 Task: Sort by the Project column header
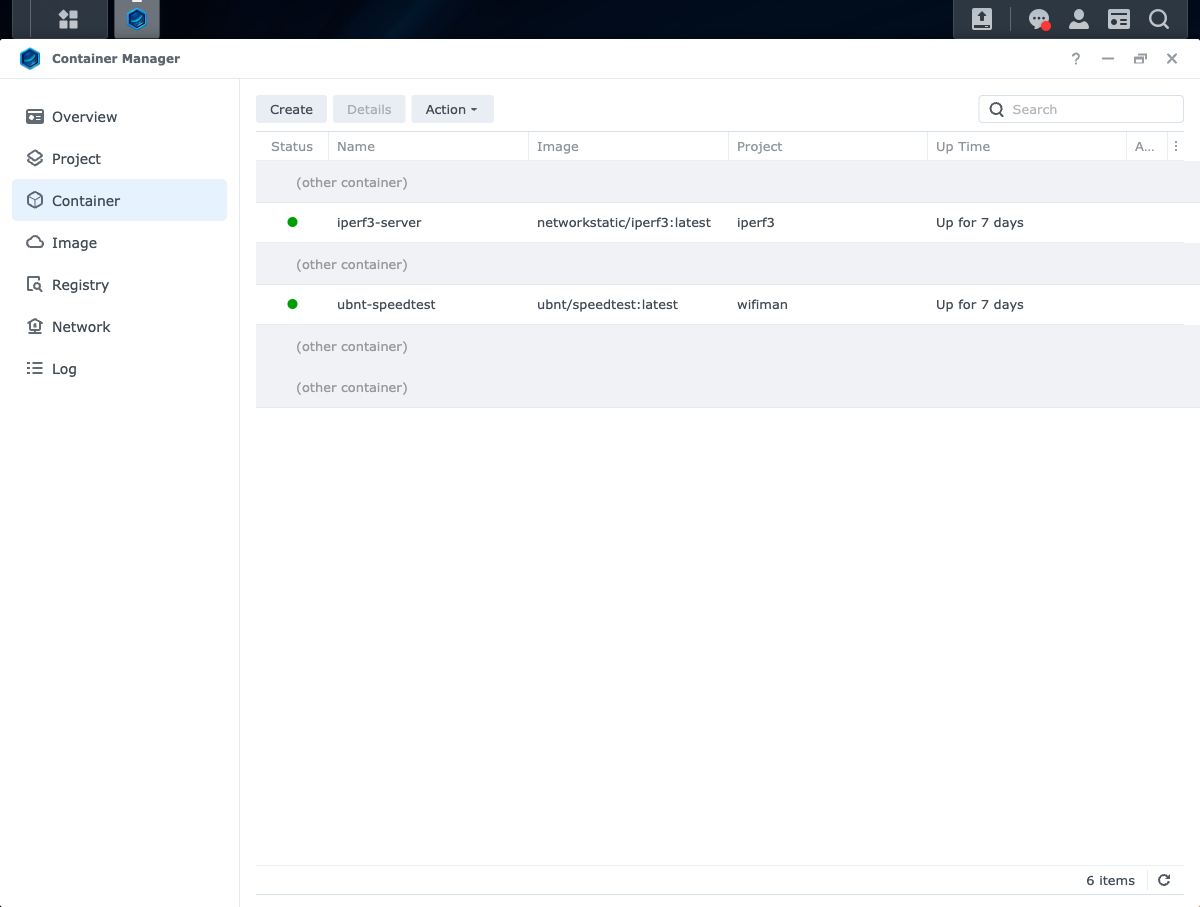click(828, 146)
